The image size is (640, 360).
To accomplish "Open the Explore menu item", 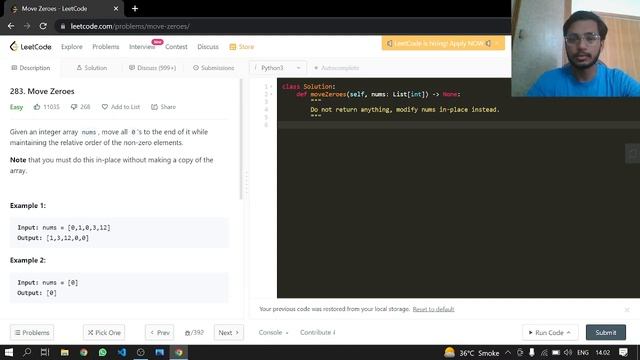I will click(72, 47).
